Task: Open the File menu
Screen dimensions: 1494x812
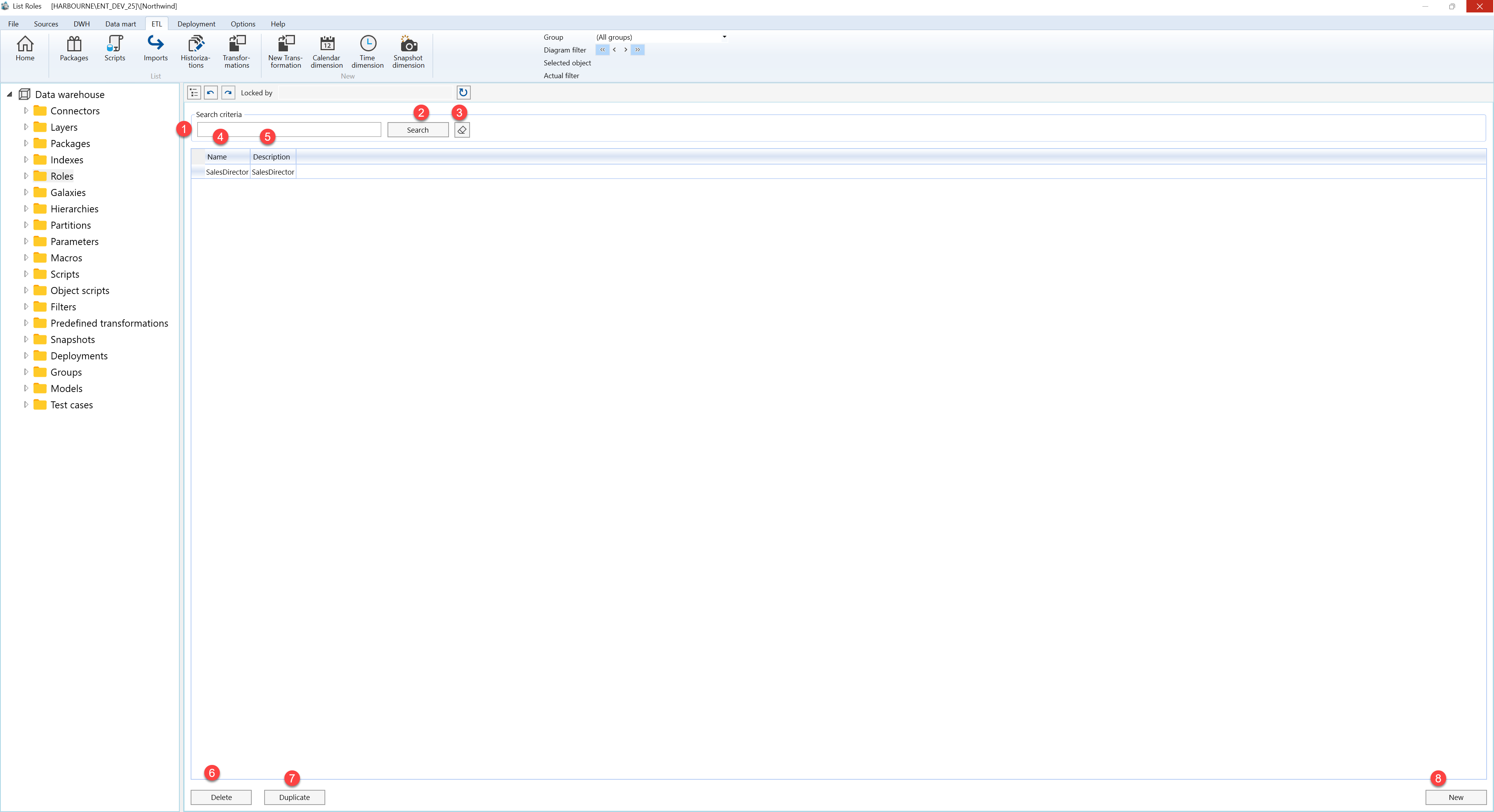Action: click(13, 24)
